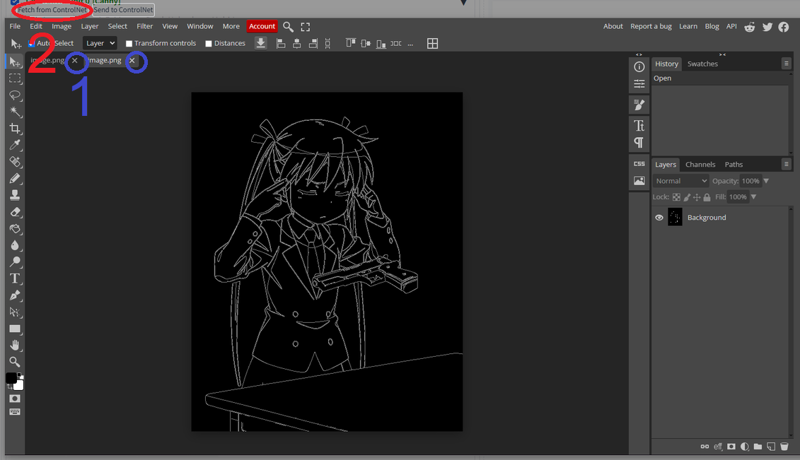Select the Rectangle Select tool
Image resolution: width=800 pixels, height=460 pixels.
[15, 79]
